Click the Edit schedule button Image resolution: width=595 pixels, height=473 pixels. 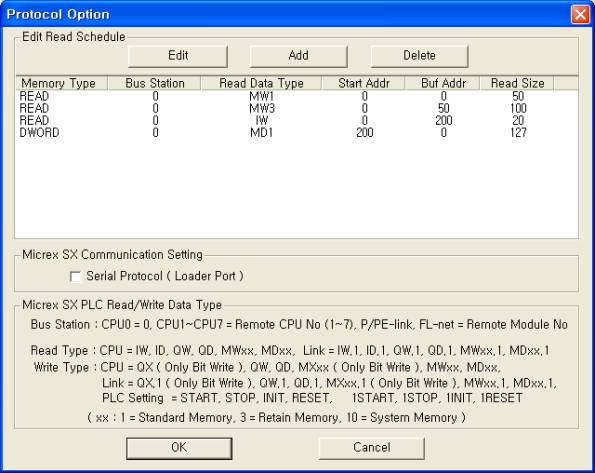pyautogui.click(x=178, y=56)
